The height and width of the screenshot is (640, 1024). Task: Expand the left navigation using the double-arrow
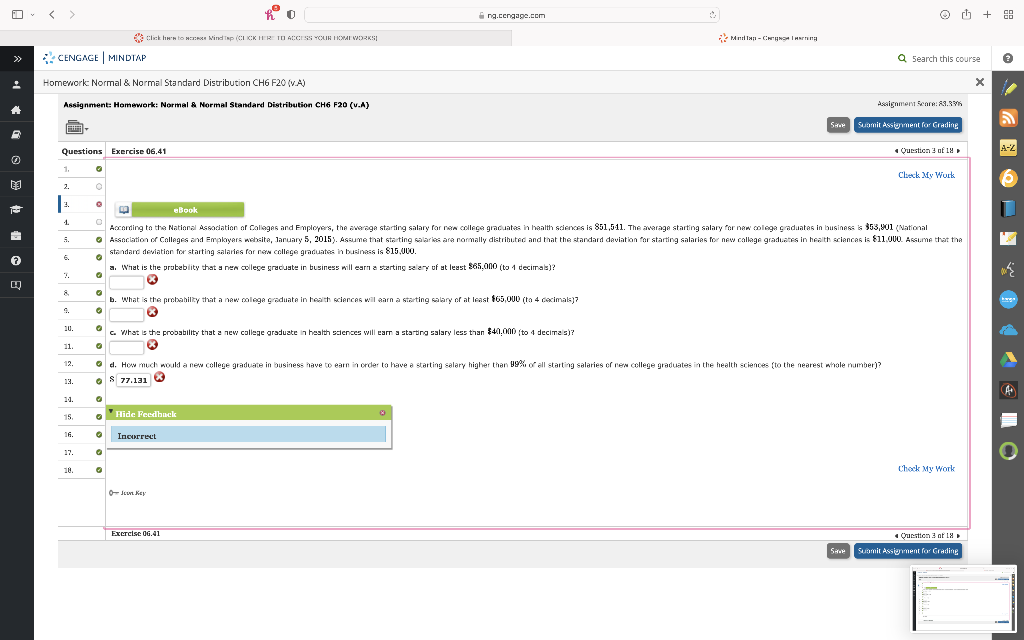click(x=15, y=58)
